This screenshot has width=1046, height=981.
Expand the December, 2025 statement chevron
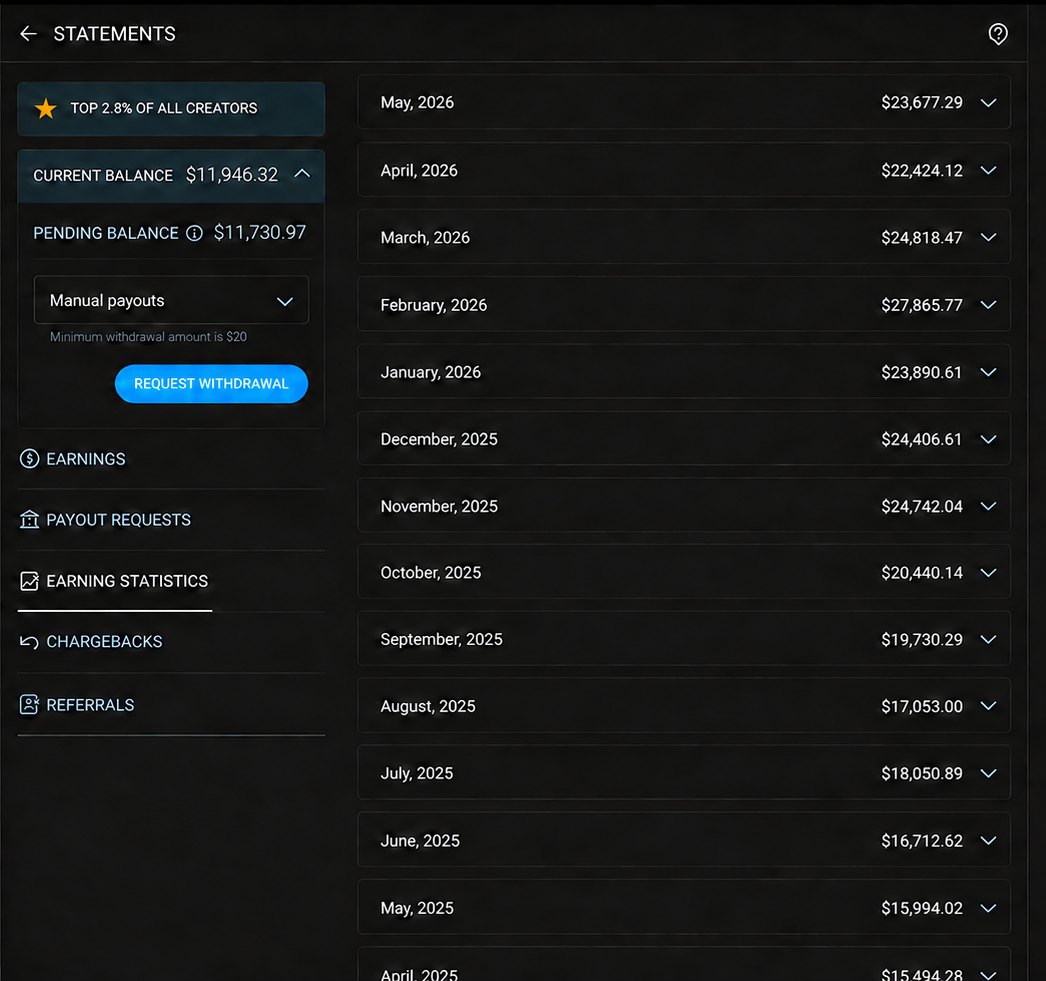pos(988,439)
